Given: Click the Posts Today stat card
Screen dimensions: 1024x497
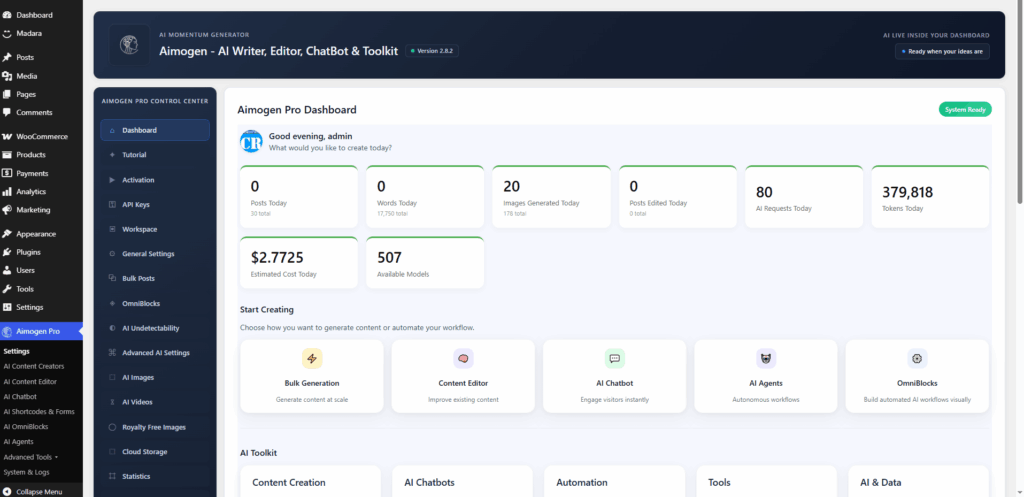Looking at the screenshot, I should tap(298, 197).
